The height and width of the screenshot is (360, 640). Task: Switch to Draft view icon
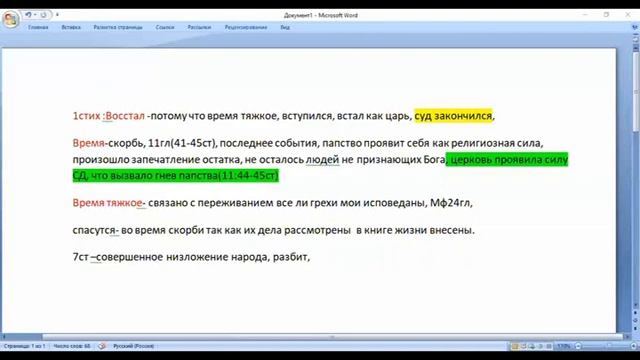(x=549, y=347)
